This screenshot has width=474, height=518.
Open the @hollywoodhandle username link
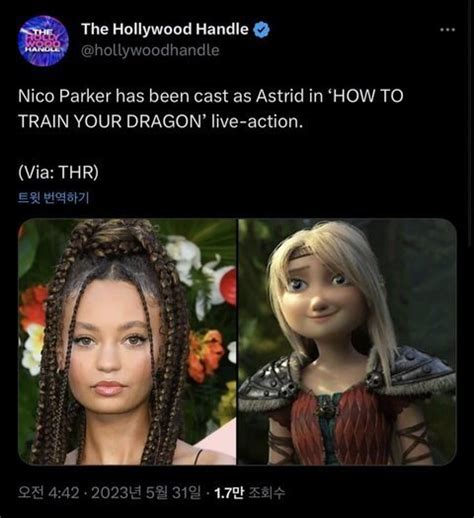150,50
